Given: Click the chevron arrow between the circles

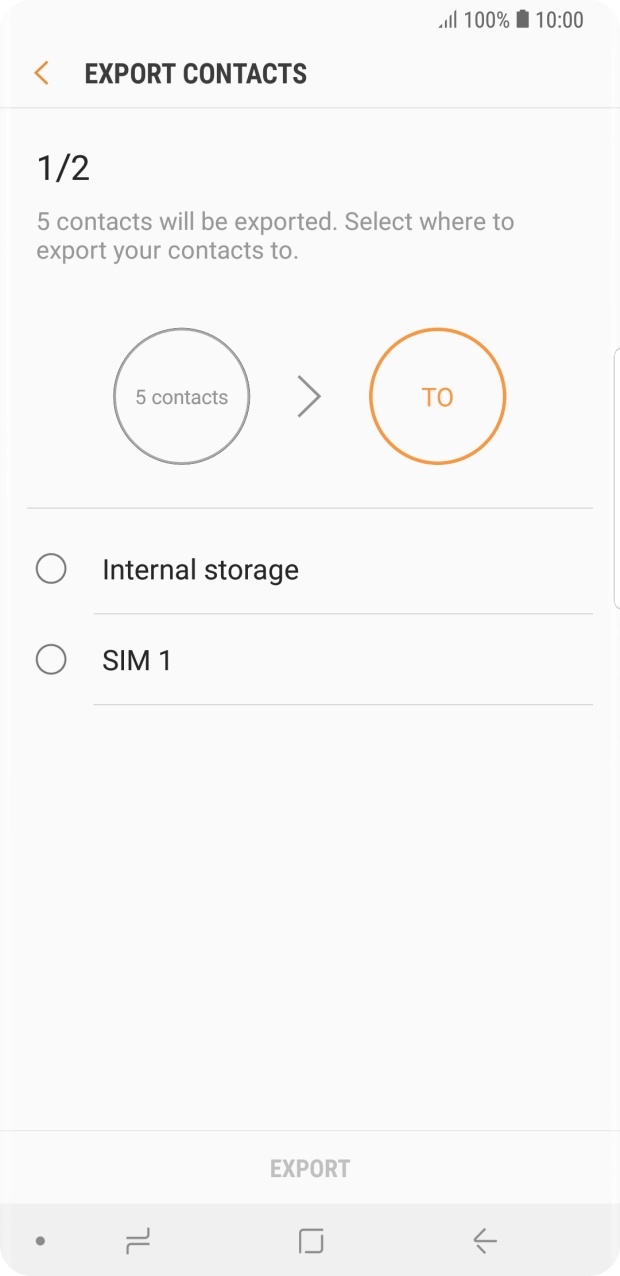Looking at the screenshot, I should tap(309, 397).
